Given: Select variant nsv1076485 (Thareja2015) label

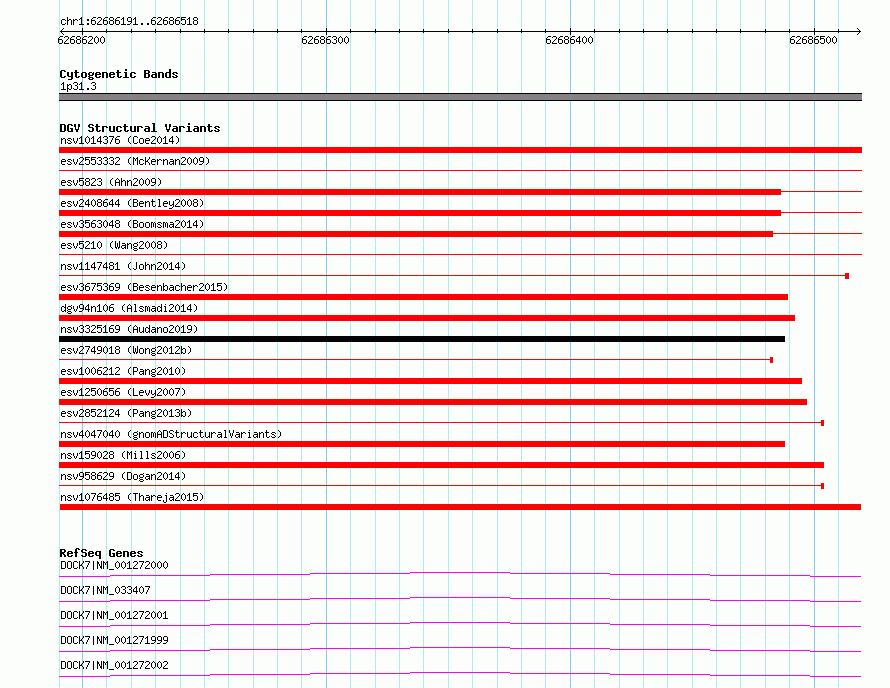Looking at the screenshot, I should pyautogui.click(x=132, y=497).
